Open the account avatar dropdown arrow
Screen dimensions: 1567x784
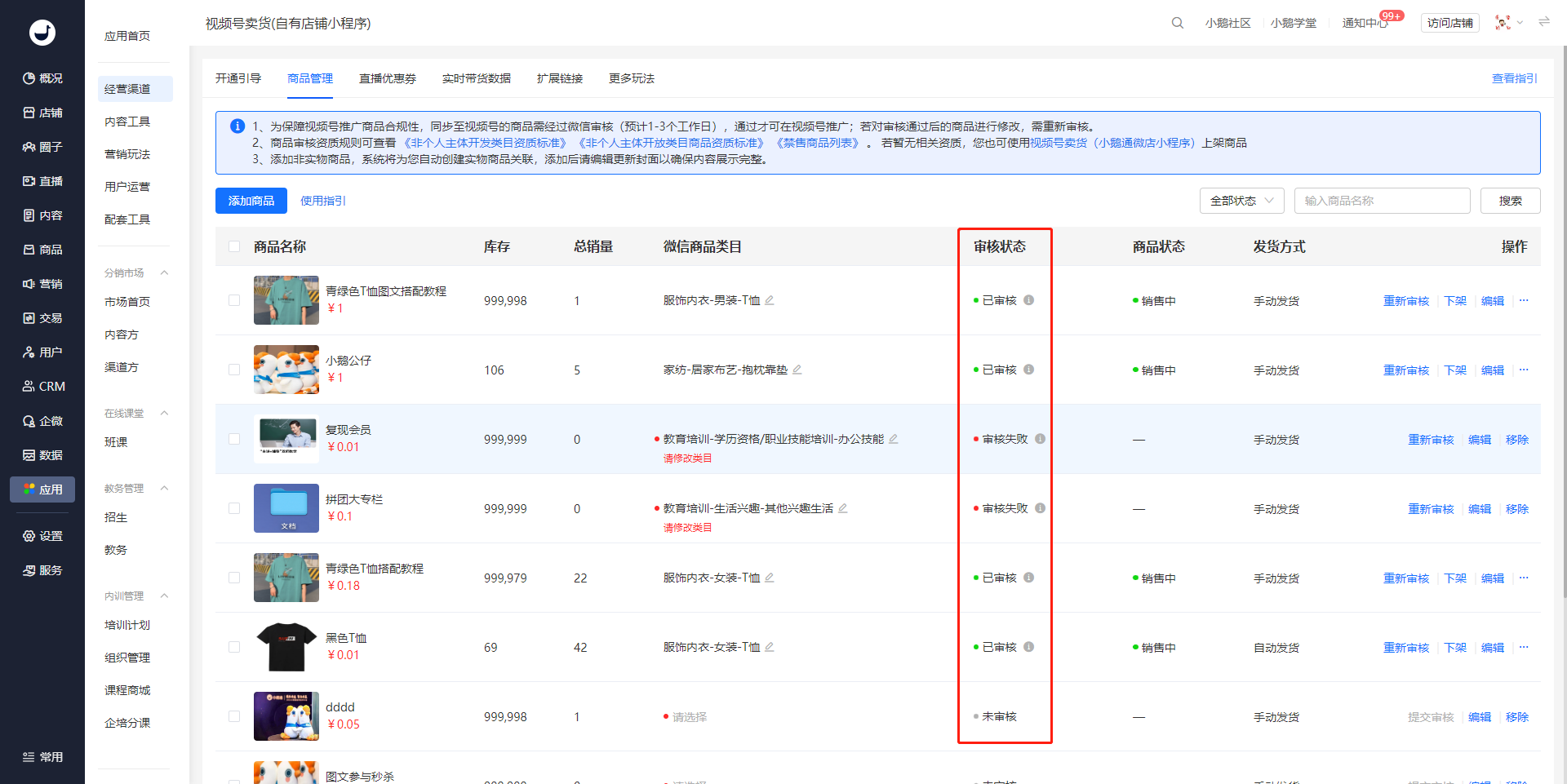click(1520, 23)
